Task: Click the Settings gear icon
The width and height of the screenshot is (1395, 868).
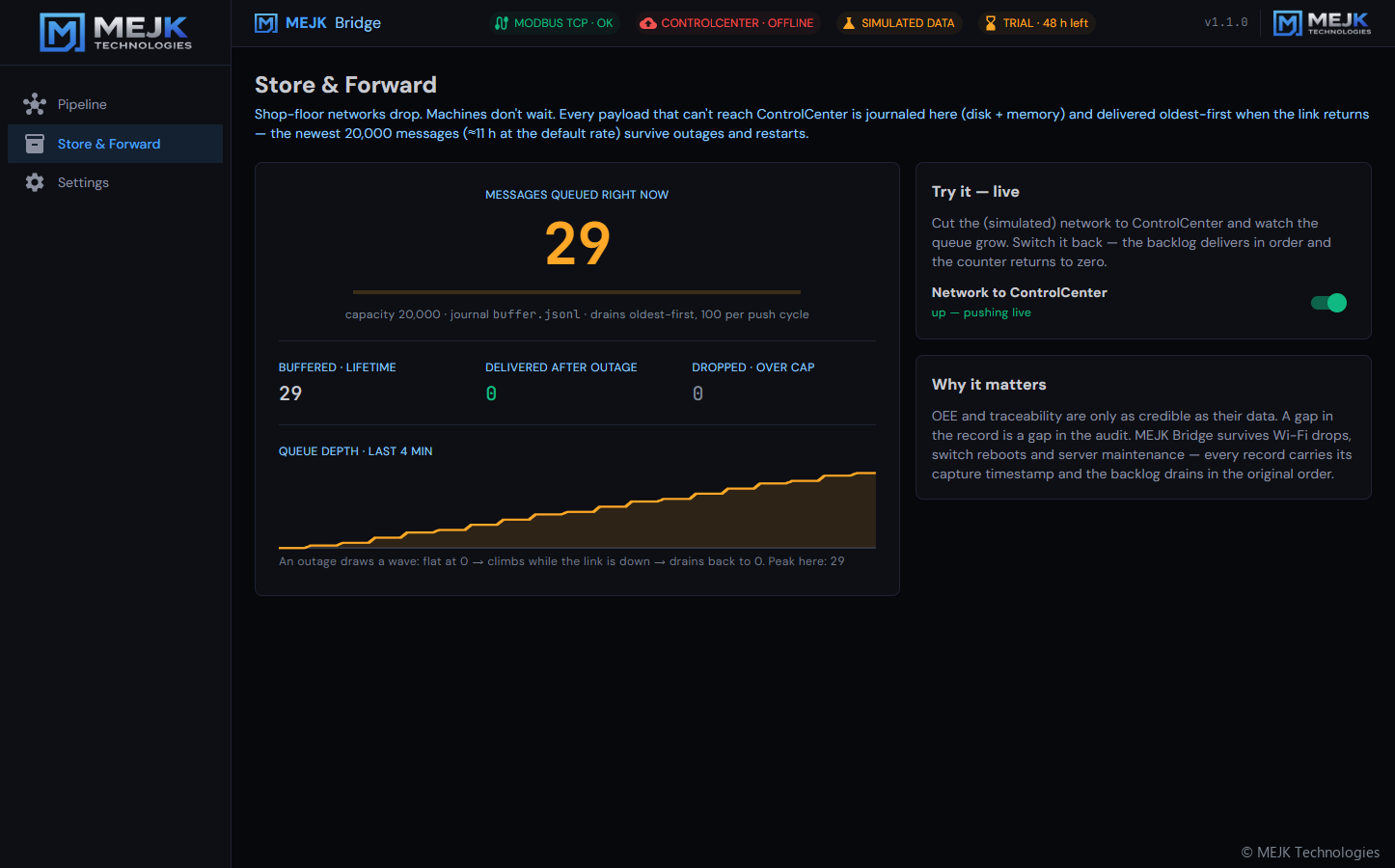Action: pyautogui.click(x=35, y=182)
